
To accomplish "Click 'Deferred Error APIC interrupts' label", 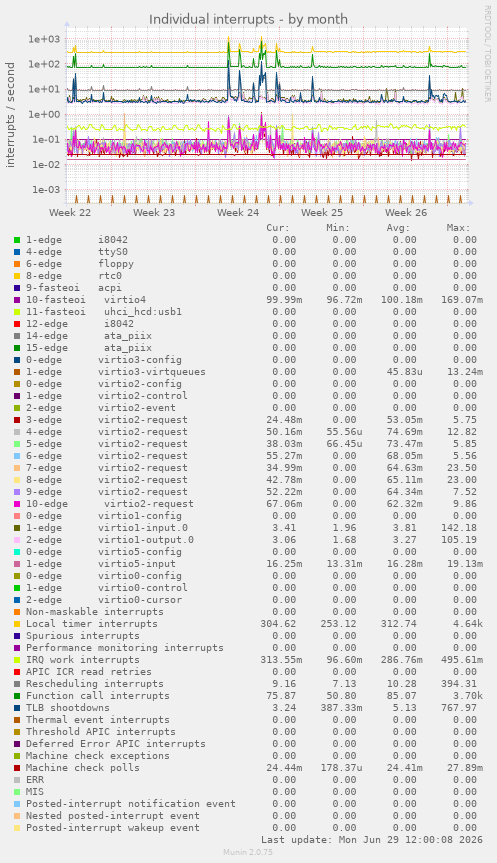I will click(x=116, y=744).
